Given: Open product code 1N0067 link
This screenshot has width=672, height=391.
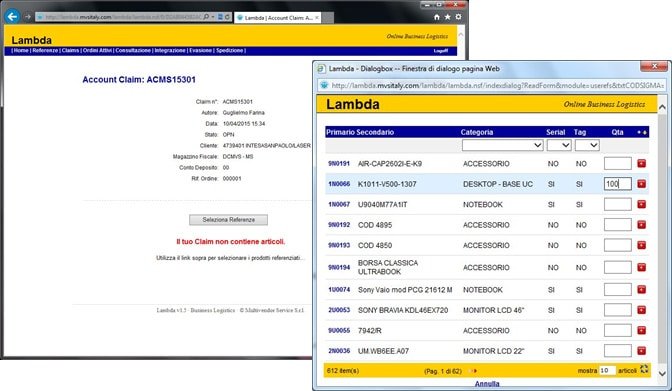Looking at the screenshot, I should 339,205.
